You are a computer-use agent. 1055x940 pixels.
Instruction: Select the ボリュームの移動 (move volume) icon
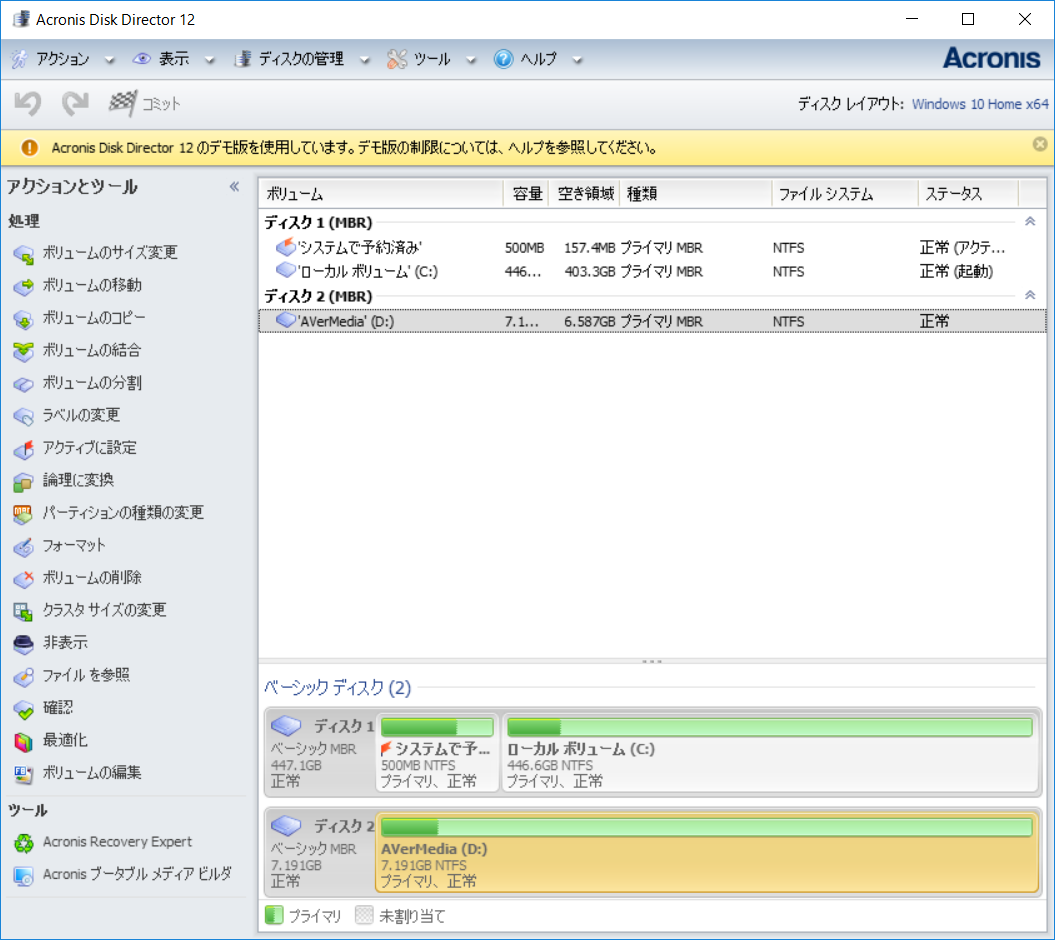[24, 286]
